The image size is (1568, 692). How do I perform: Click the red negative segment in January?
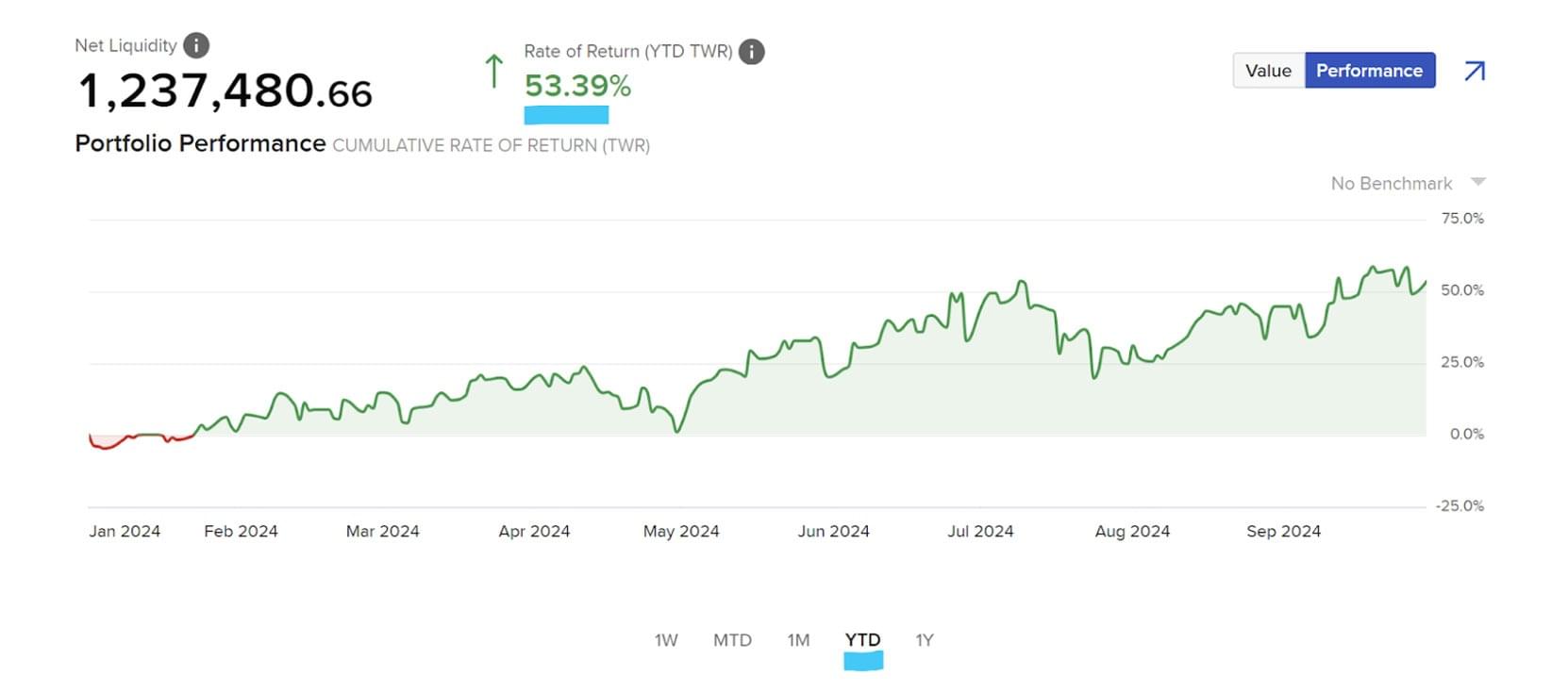106,445
